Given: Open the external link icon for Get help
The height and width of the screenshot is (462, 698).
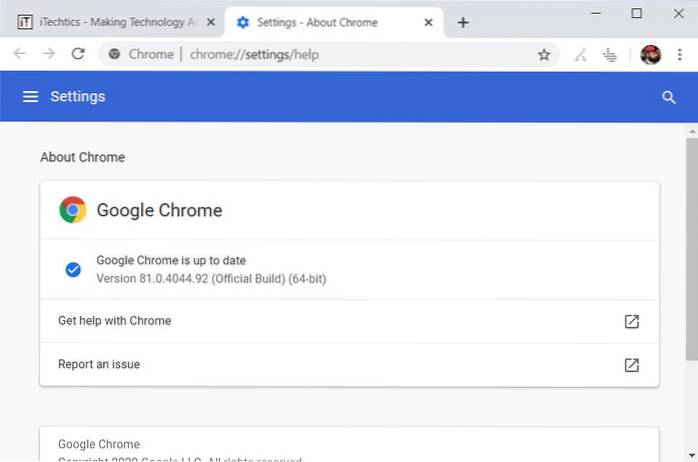Looking at the screenshot, I should 632,321.
